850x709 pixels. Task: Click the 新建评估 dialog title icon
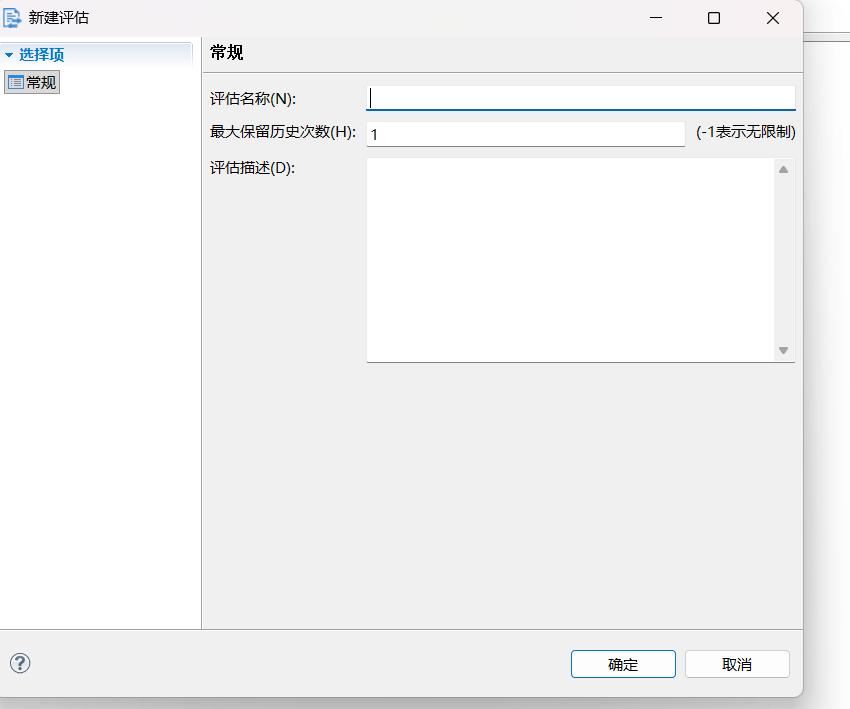pos(12,18)
